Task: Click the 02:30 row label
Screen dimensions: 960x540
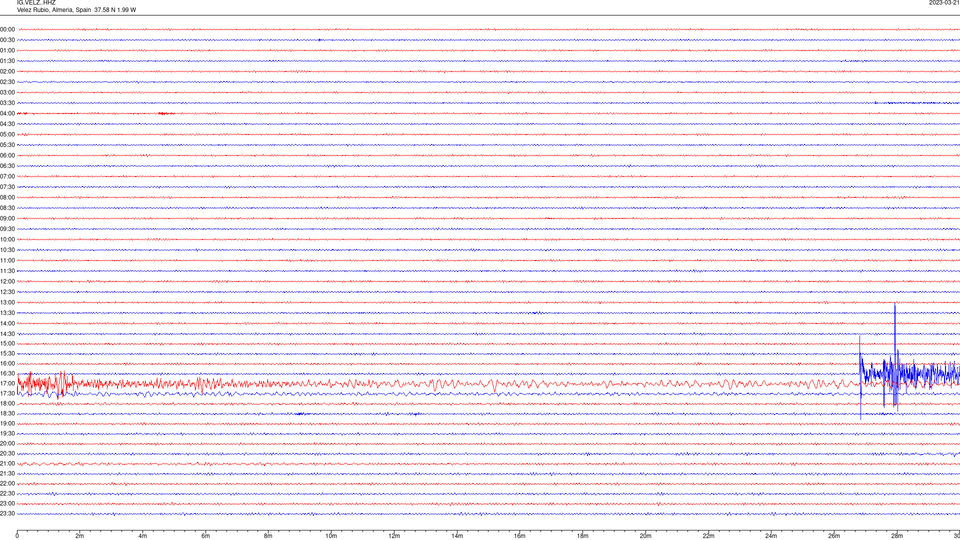Action: coord(7,82)
